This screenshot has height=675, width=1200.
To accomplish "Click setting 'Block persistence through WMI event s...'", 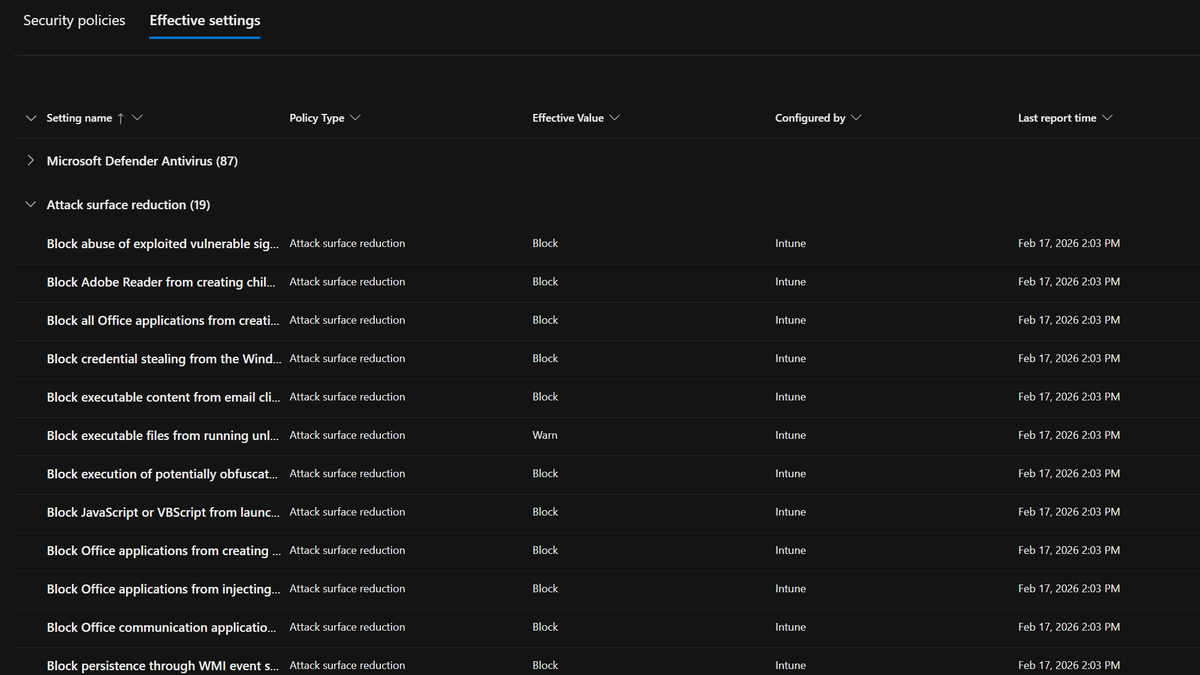I will pos(162,666).
